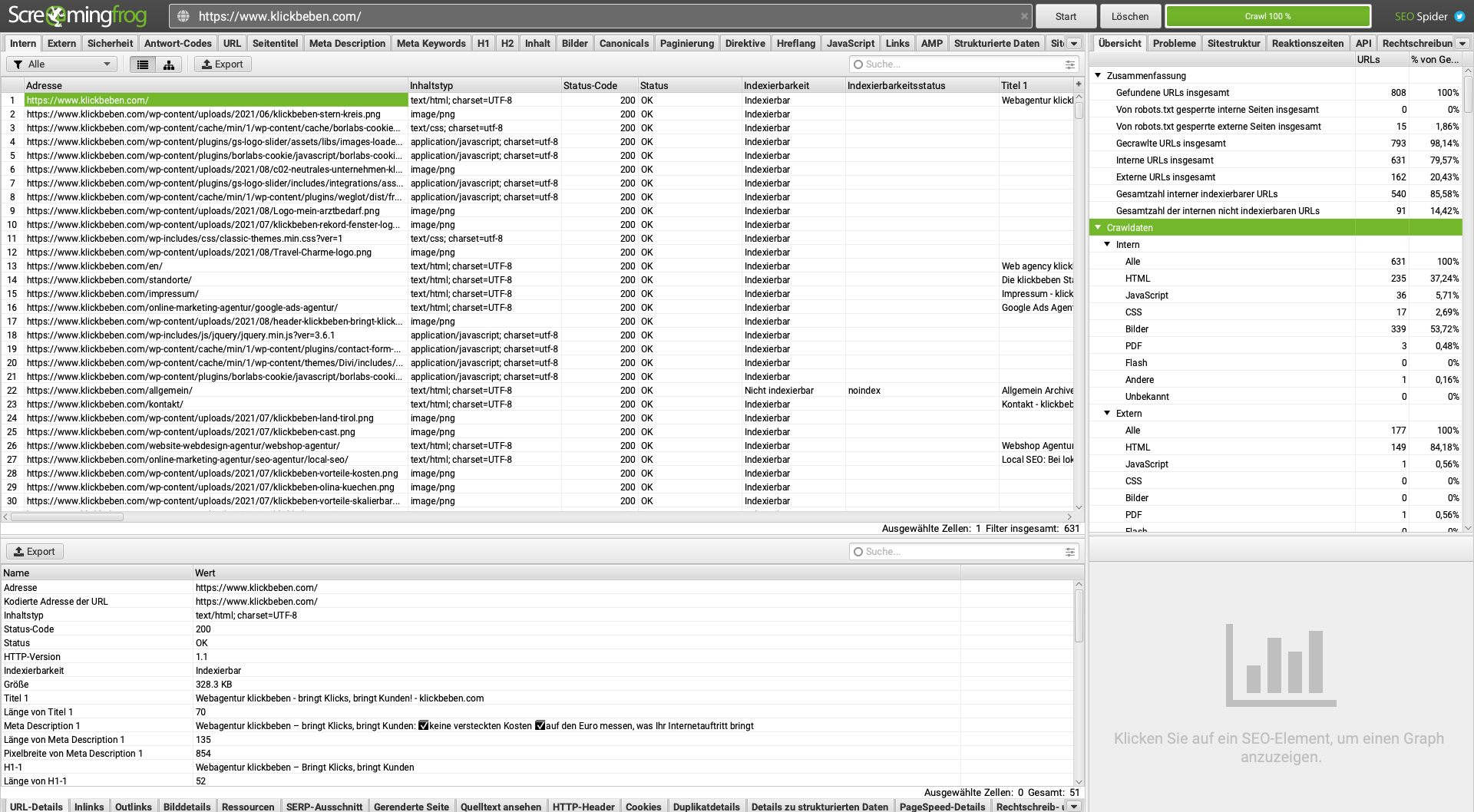The image size is (1474, 812).
Task: Open PageSpeed-Details bottom tab
Action: tap(942, 807)
